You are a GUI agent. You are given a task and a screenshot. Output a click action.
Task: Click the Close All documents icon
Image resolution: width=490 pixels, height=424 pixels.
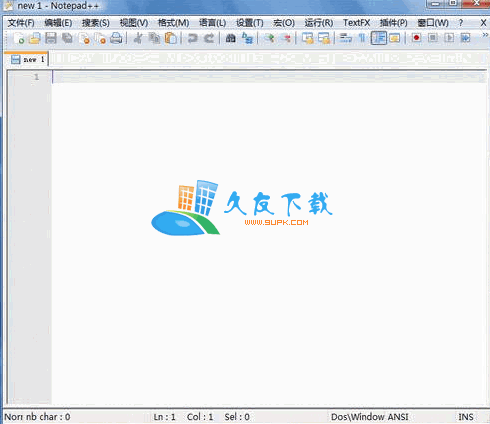tap(100, 38)
